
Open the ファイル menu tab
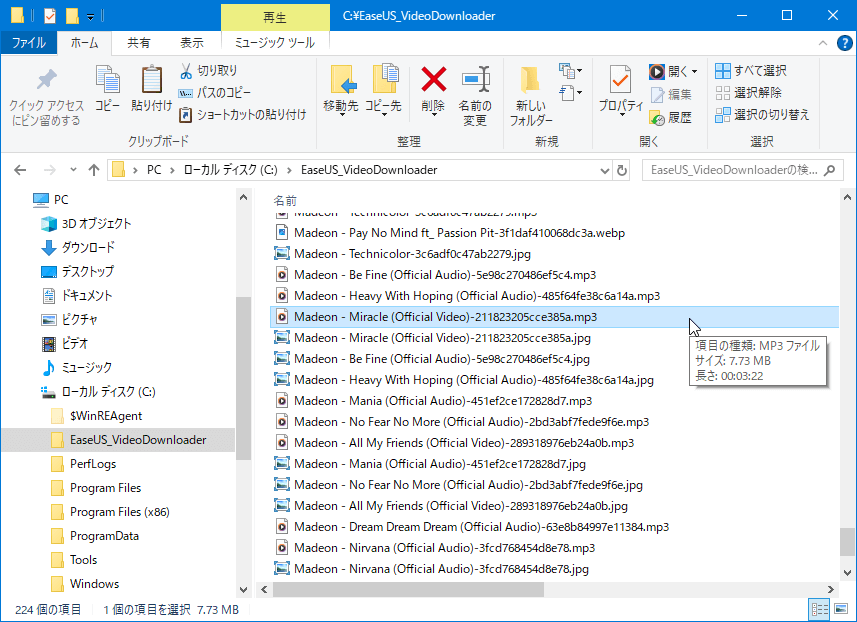(x=28, y=43)
